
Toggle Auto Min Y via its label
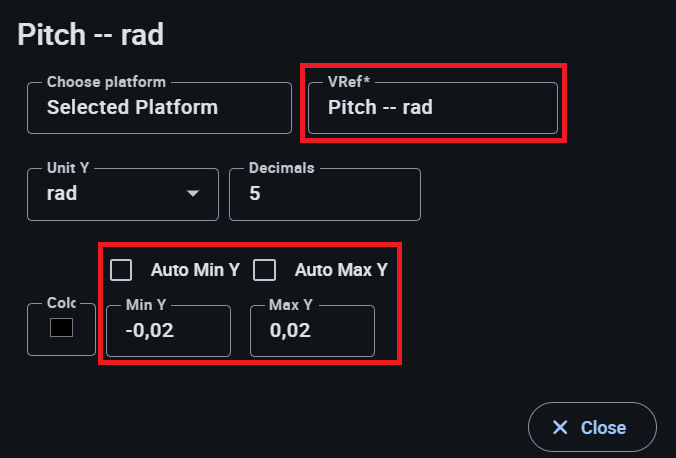(x=194, y=270)
